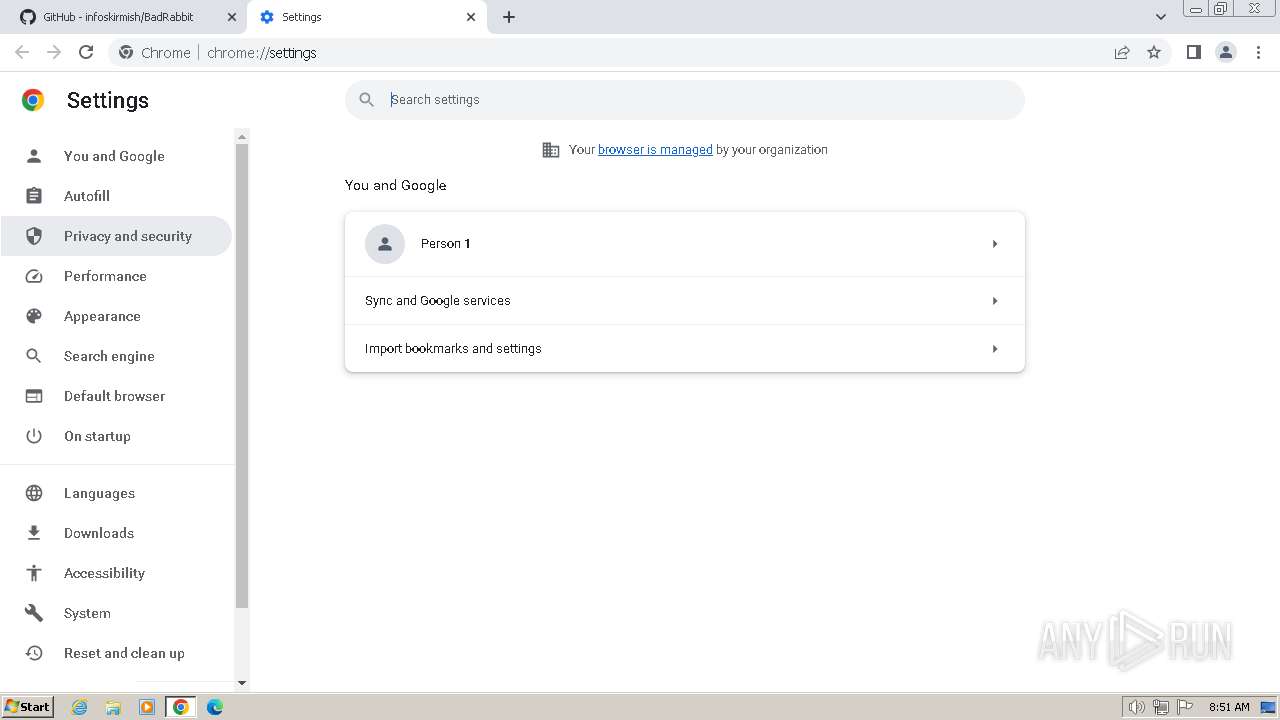
Task: Click the Privacy and security shield icon
Action: pyautogui.click(x=34, y=236)
